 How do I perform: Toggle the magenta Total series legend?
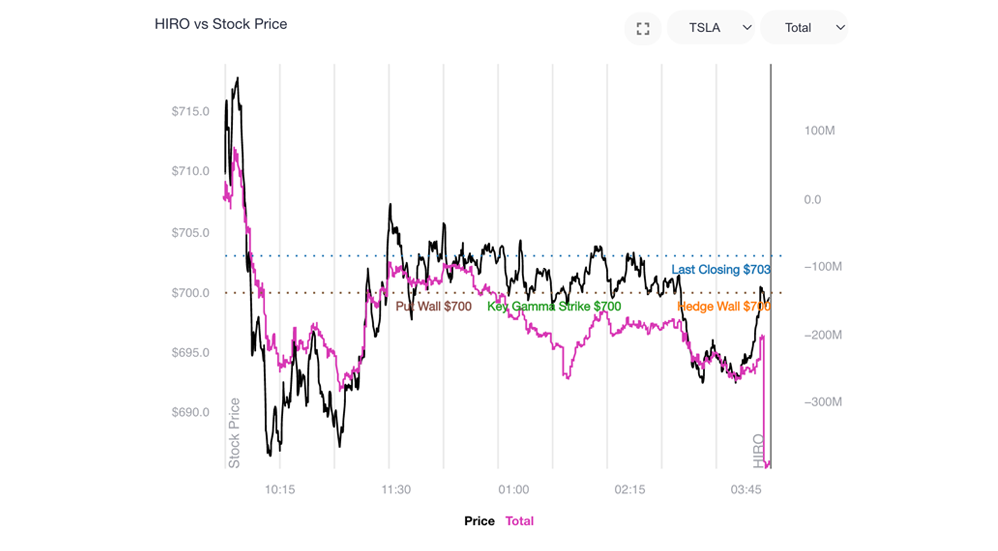(520, 521)
